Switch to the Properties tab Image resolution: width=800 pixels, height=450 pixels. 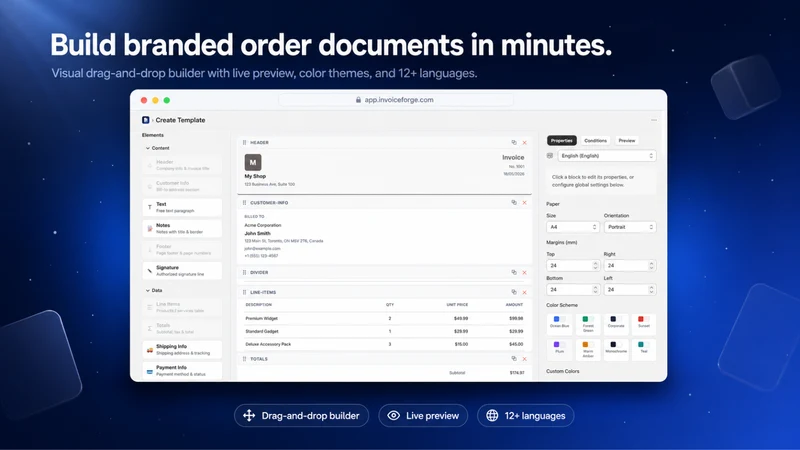click(x=562, y=140)
